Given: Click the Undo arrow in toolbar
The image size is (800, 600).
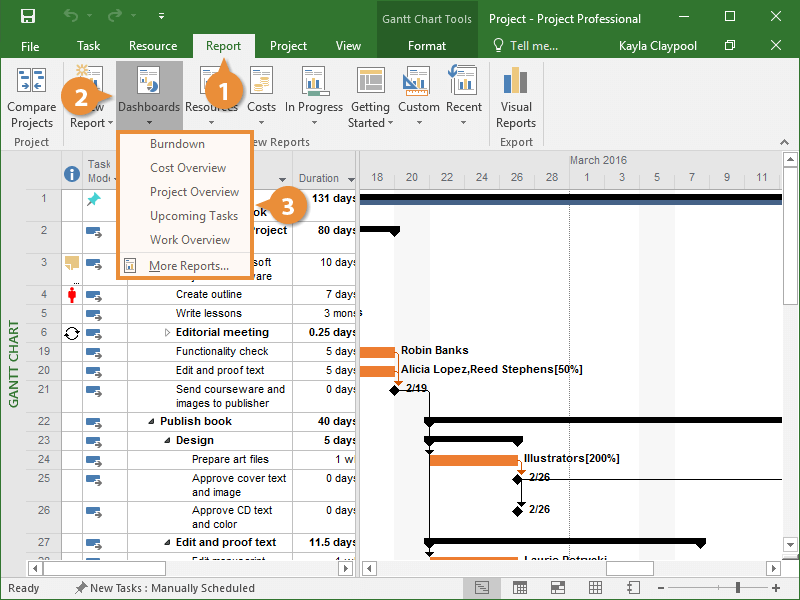Looking at the screenshot, I should 71,17.
